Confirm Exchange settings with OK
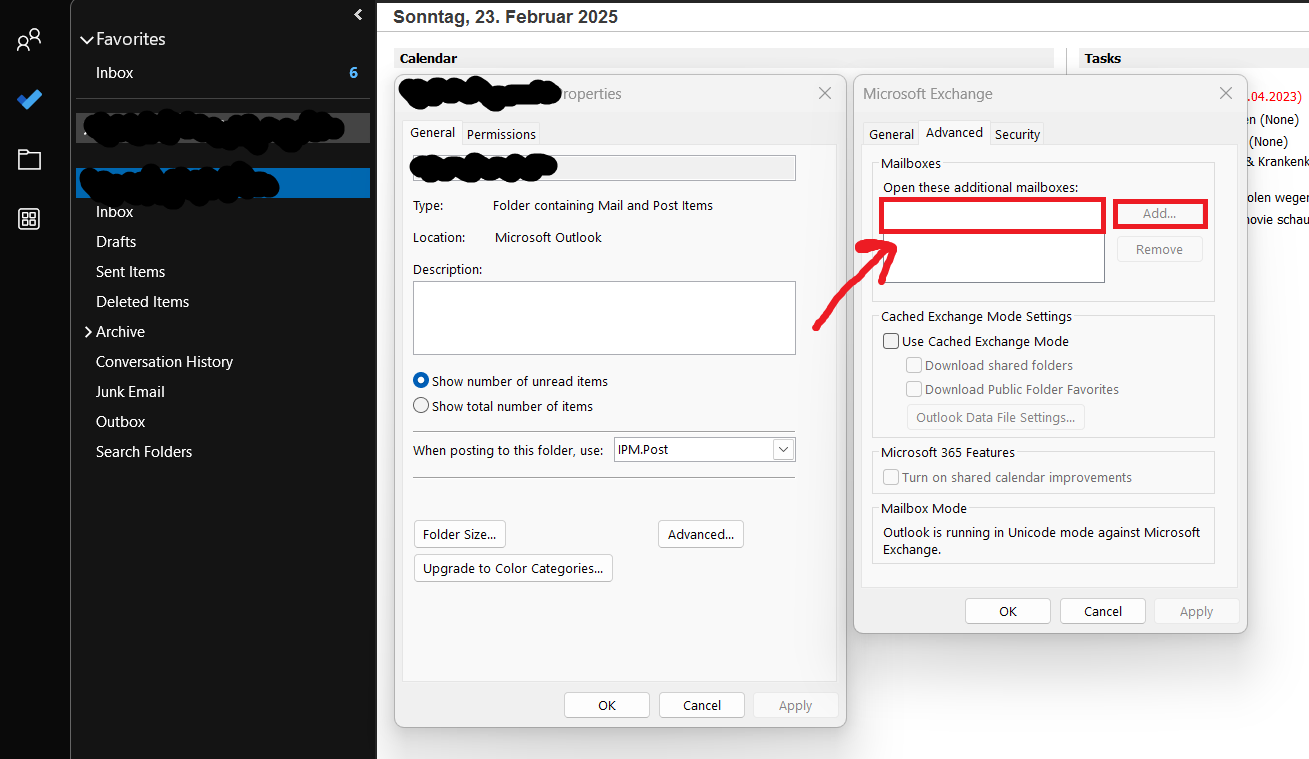This screenshot has height=759, width=1309. [1007, 610]
